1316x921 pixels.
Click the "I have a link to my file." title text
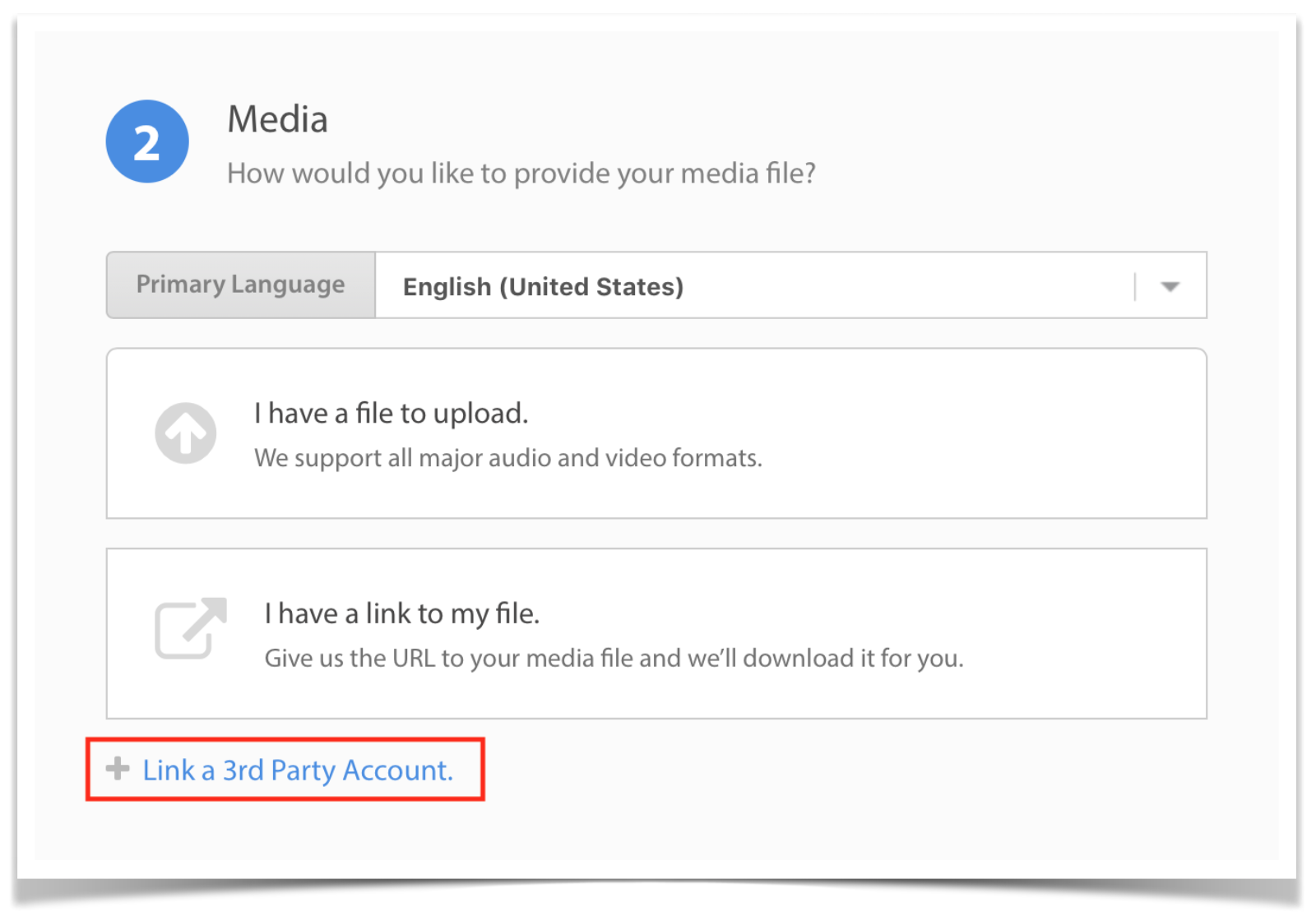pyautogui.click(x=401, y=613)
